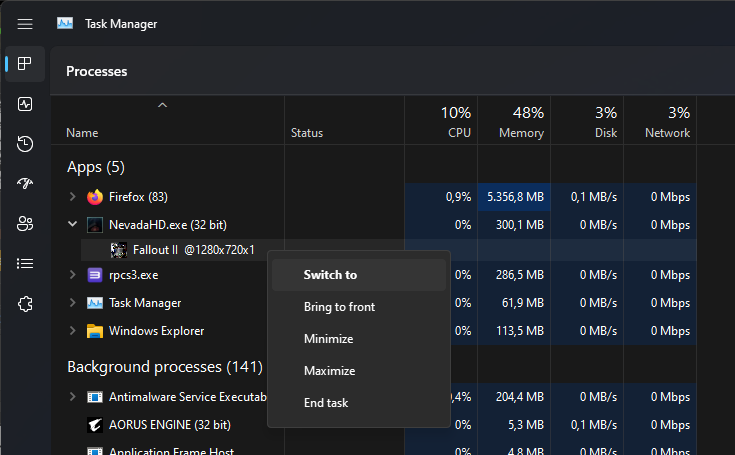Click the Windows Explorer folder icon
Screen dimensions: 735x455
[95, 331]
